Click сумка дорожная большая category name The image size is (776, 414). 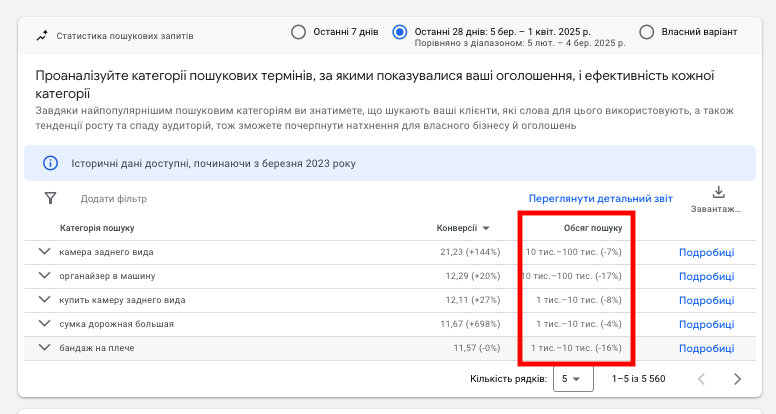pos(116,324)
